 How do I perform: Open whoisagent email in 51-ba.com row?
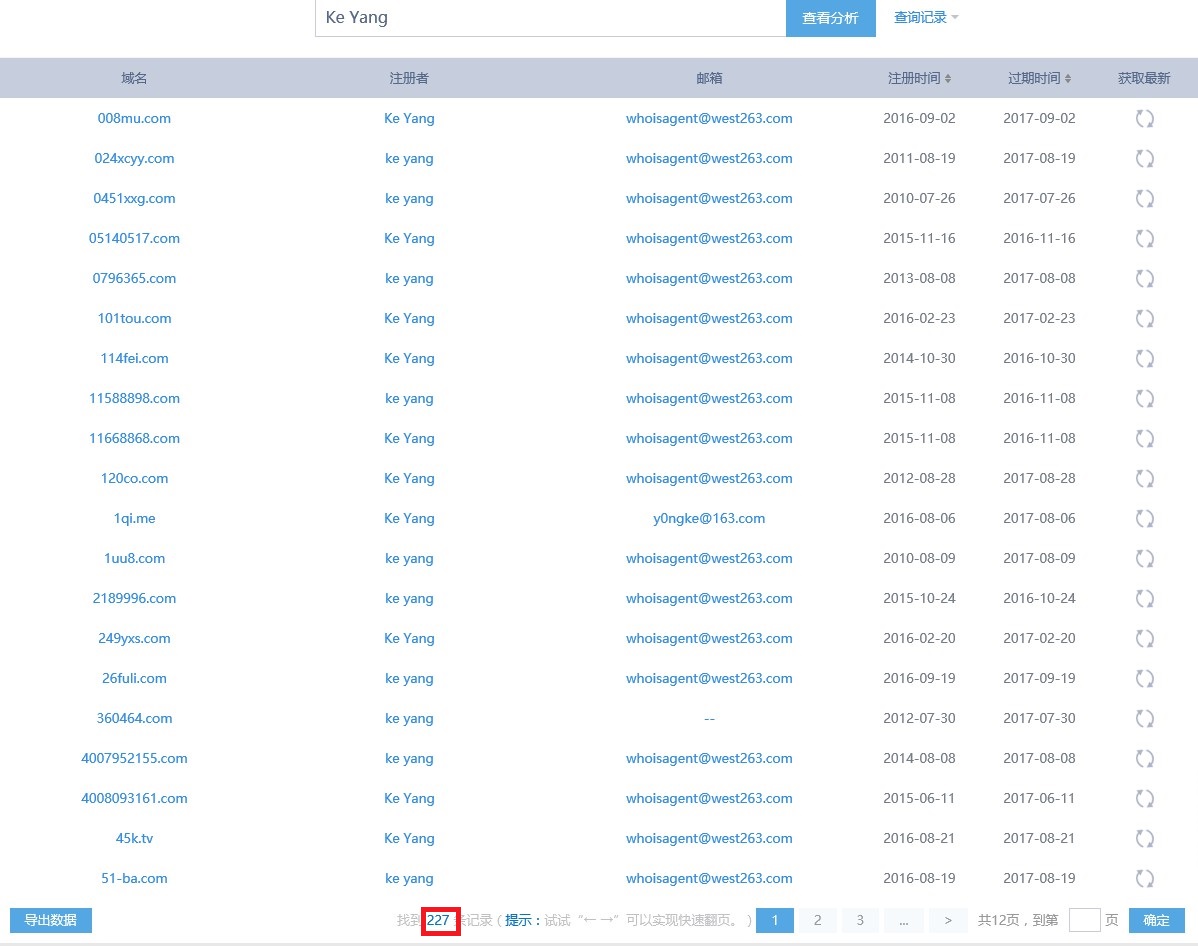[x=709, y=878]
